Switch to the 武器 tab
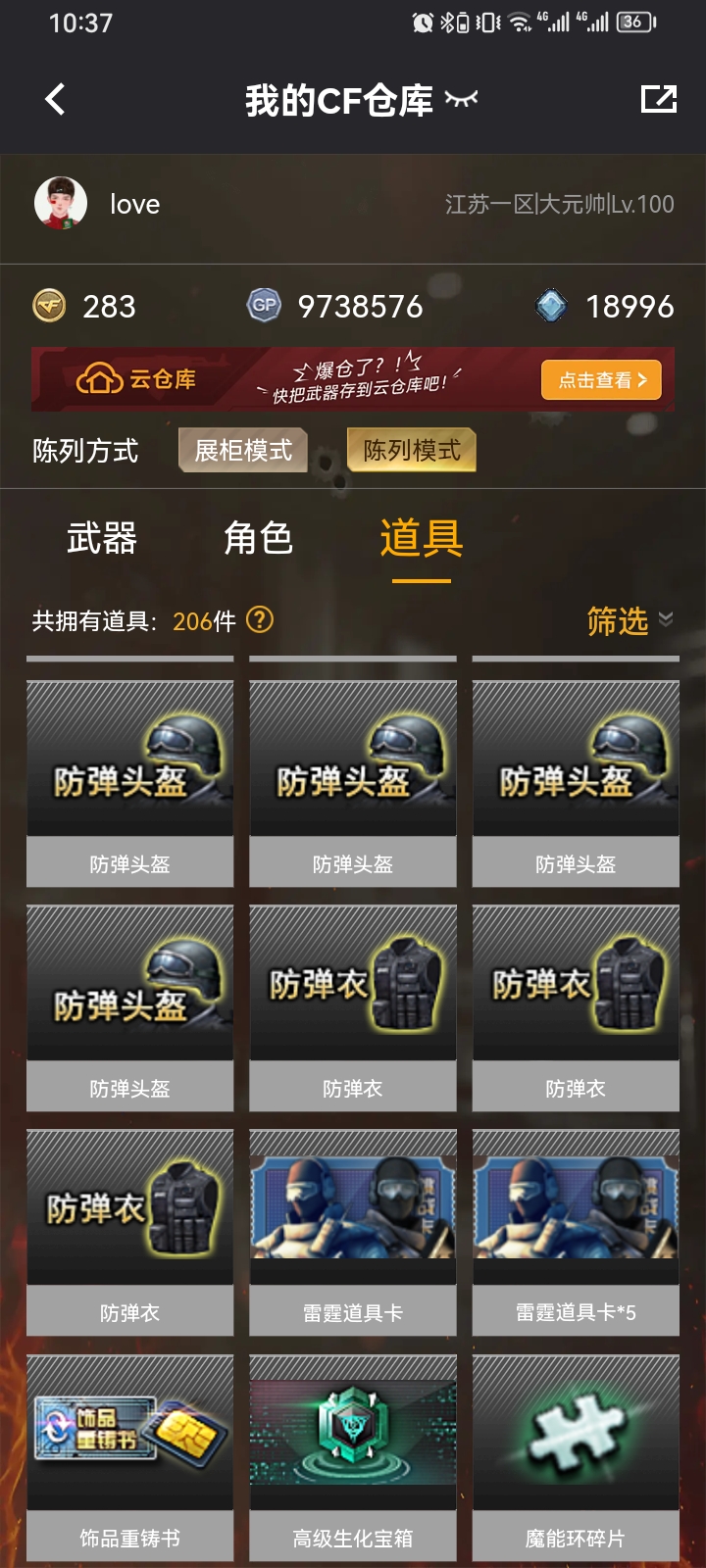706x1568 pixels. point(102,538)
